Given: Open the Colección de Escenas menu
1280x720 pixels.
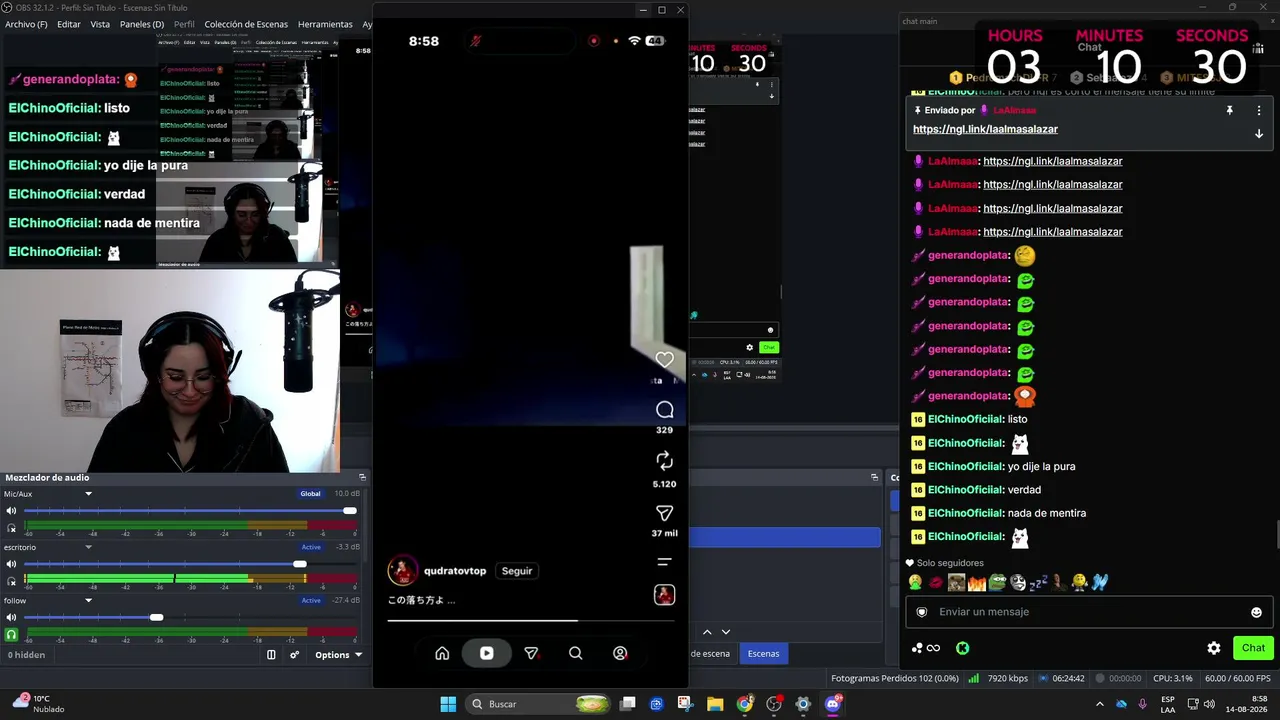Looking at the screenshot, I should 246,24.
